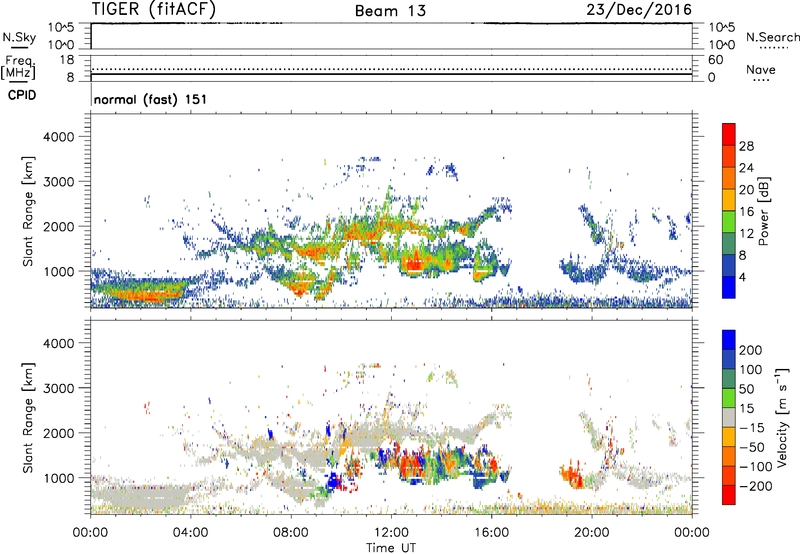Click the 60 tick on Nave axis
The height and width of the screenshot is (554, 800).
point(715,60)
